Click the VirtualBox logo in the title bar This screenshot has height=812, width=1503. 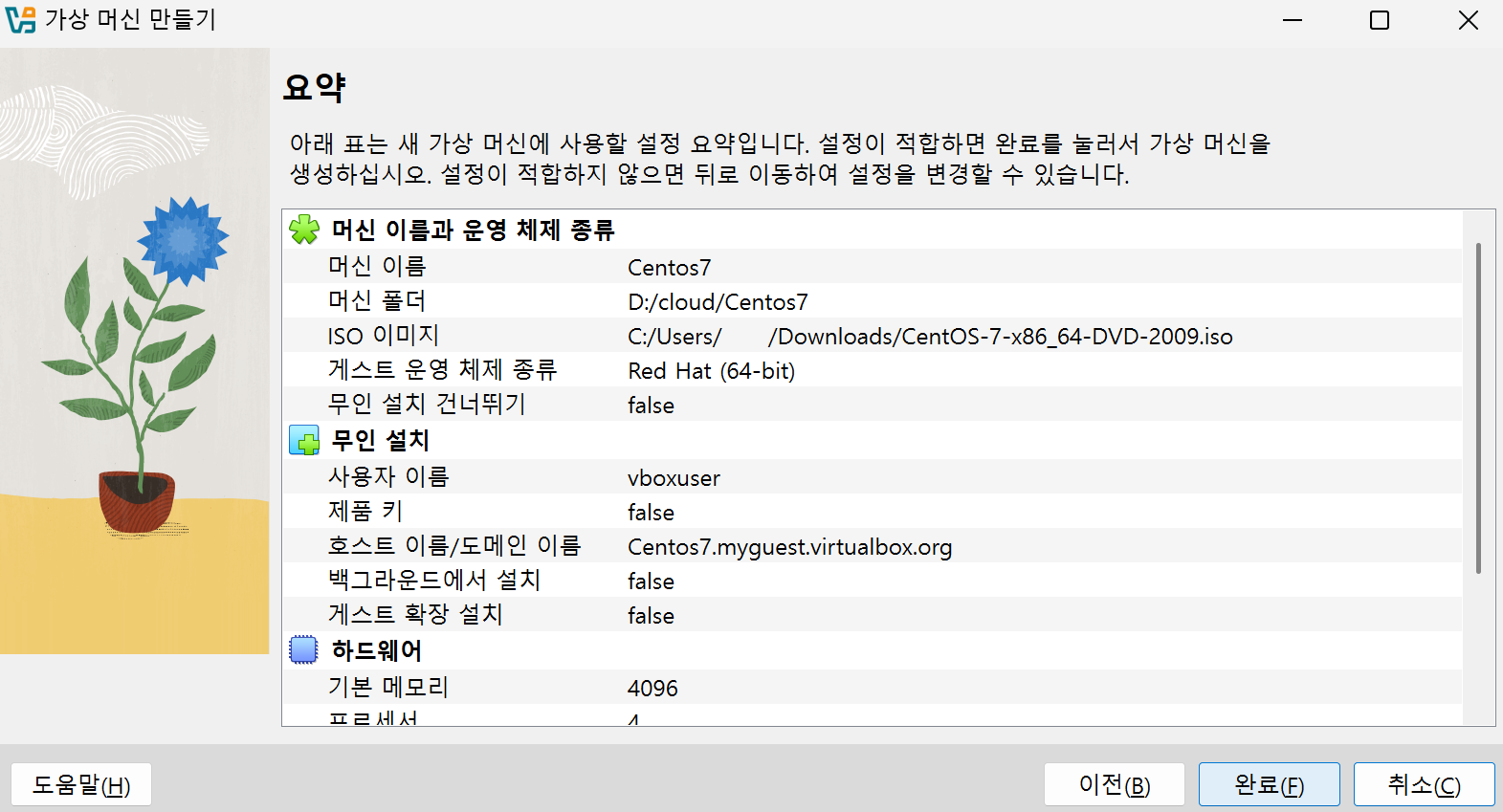click(20, 19)
